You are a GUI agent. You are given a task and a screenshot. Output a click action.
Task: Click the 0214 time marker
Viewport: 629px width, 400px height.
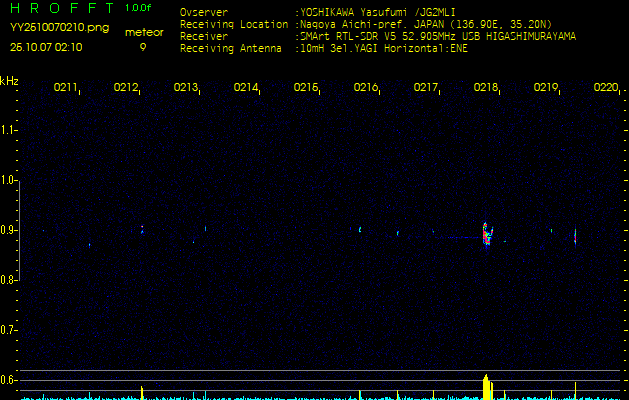(x=246, y=88)
